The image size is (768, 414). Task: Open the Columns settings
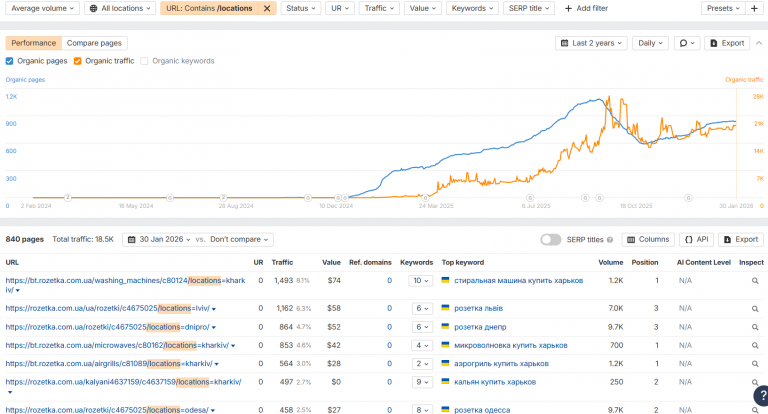click(x=648, y=240)
